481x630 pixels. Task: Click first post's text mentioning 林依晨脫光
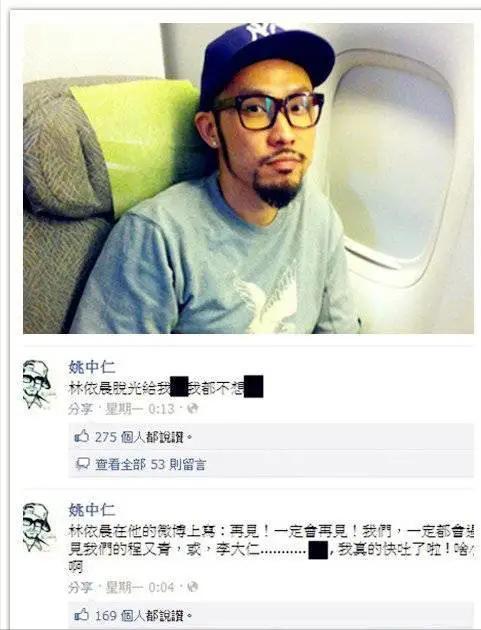pyautogui.click(x=166, y=388)
